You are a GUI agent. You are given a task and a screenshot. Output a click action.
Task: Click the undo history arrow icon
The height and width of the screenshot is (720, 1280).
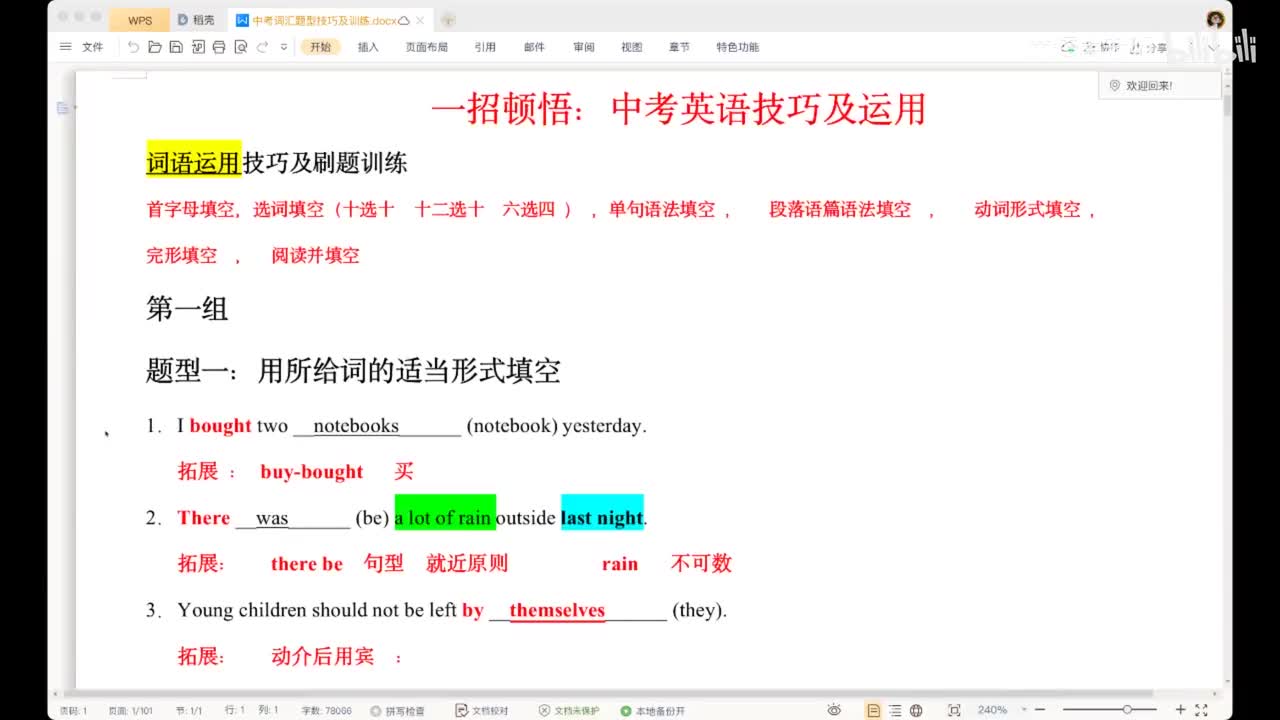point(133,47)
